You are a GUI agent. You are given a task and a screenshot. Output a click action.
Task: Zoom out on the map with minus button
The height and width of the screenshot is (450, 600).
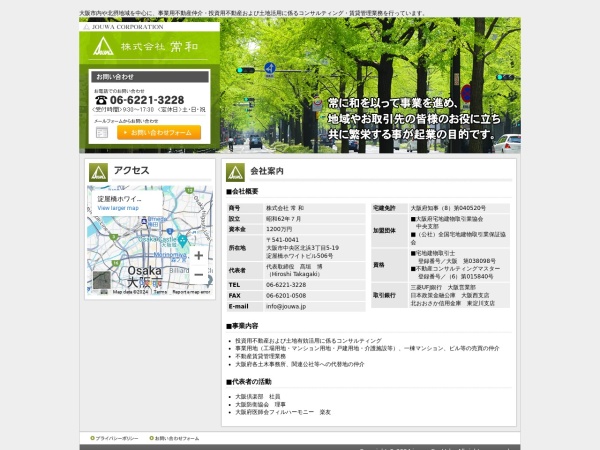pyautogui.click(x=199, y=274)
